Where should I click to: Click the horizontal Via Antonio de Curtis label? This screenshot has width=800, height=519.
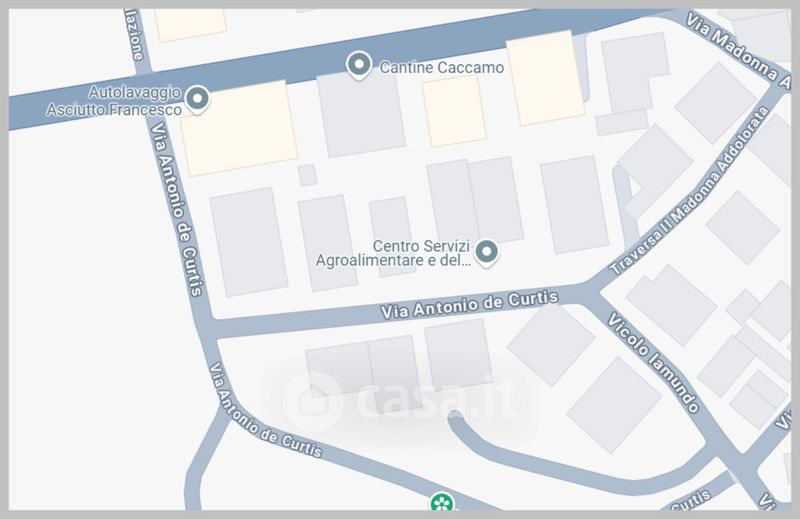470,305
